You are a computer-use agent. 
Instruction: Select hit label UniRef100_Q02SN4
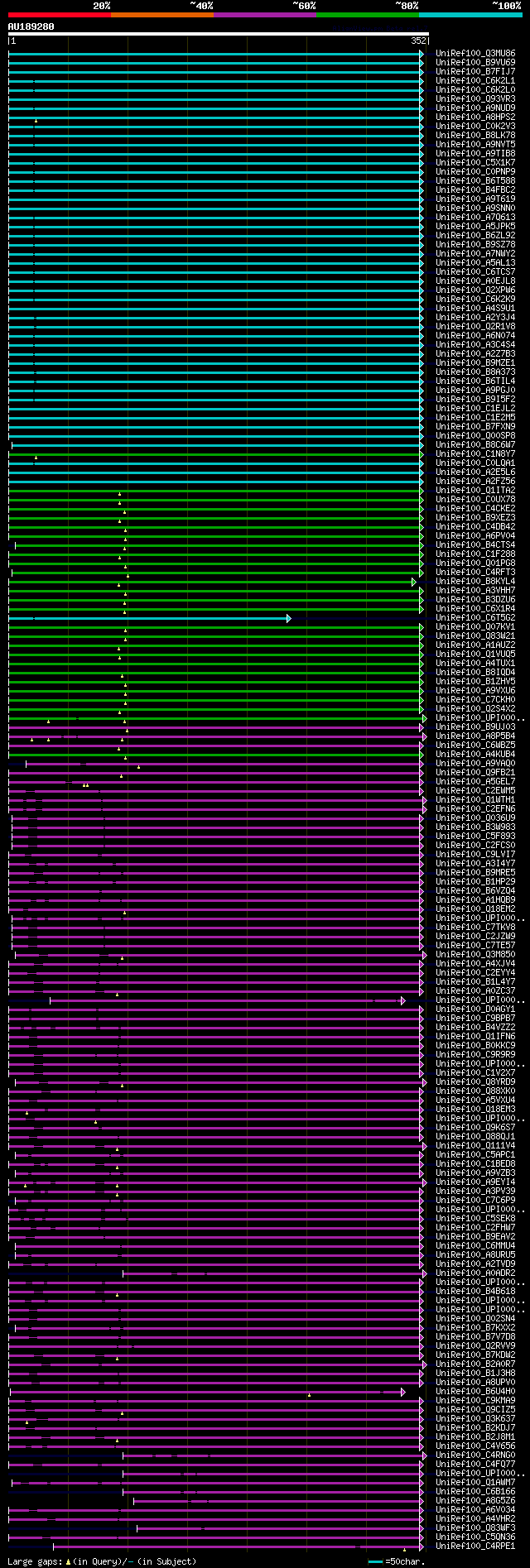(475, 1318)
